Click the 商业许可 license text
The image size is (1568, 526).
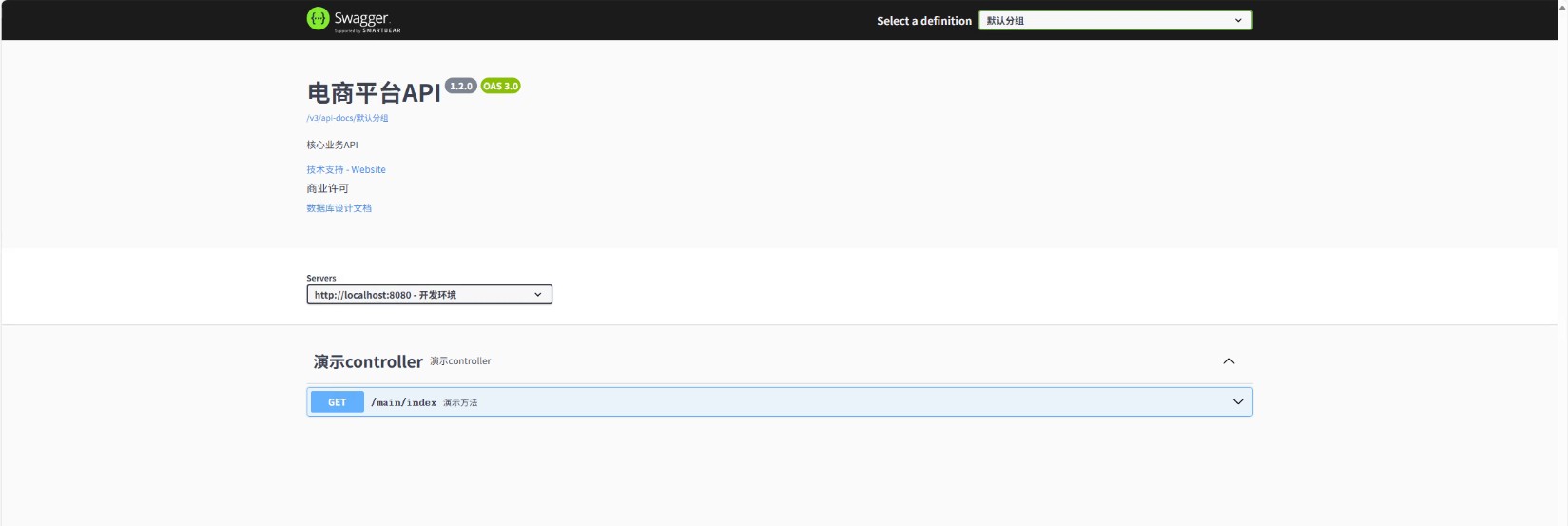coord(327,188)
